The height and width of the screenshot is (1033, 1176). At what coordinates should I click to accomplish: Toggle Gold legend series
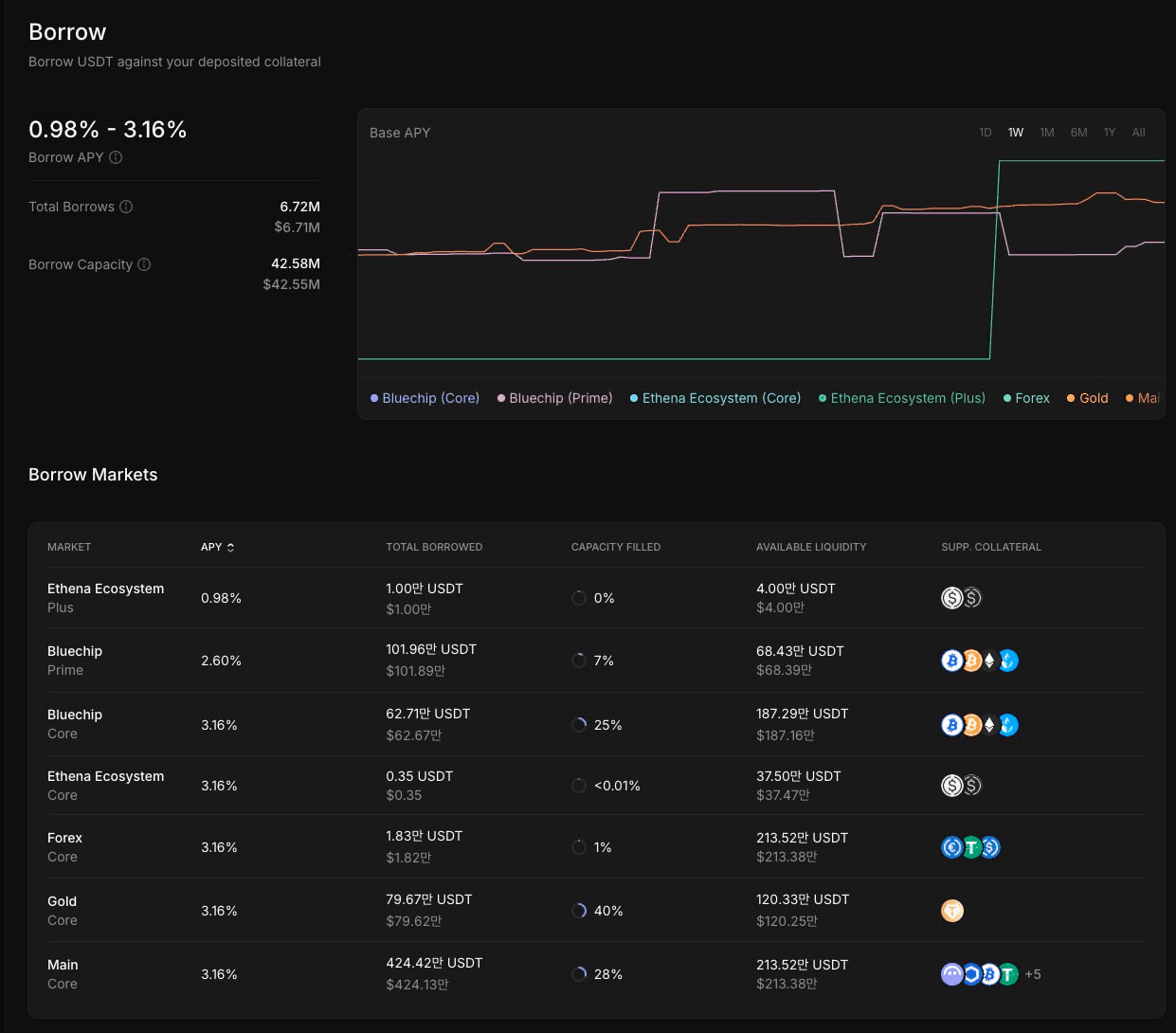click(x=1088, y=398)
